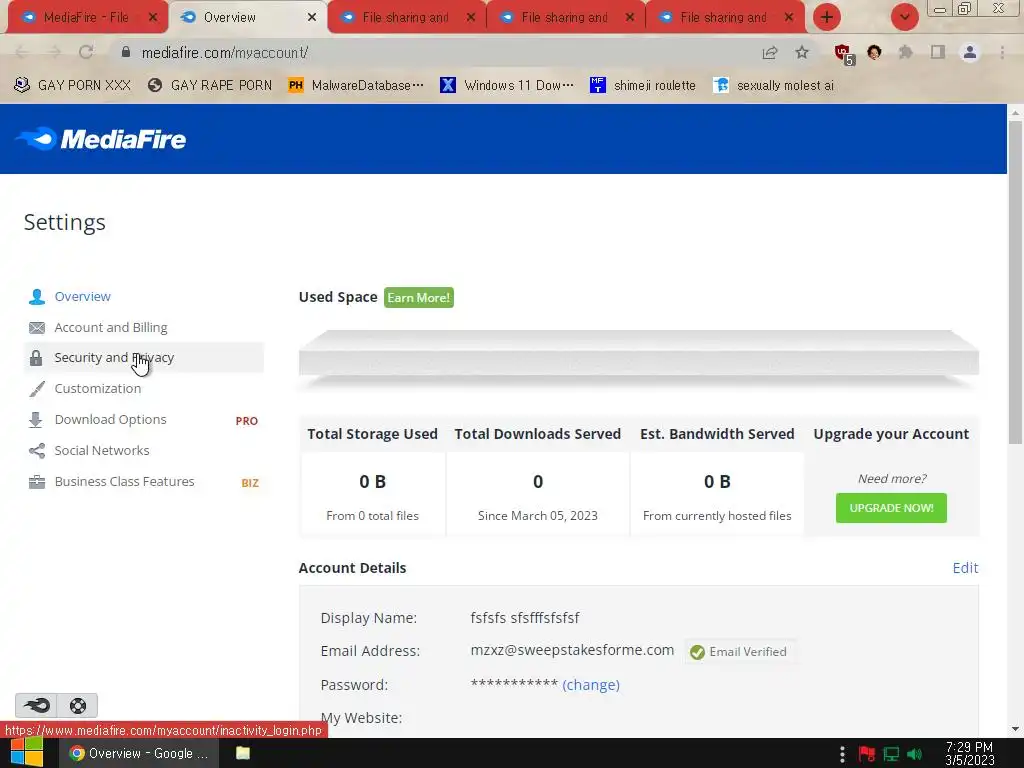Close the MediaFire - File tab

pos(153,18)
